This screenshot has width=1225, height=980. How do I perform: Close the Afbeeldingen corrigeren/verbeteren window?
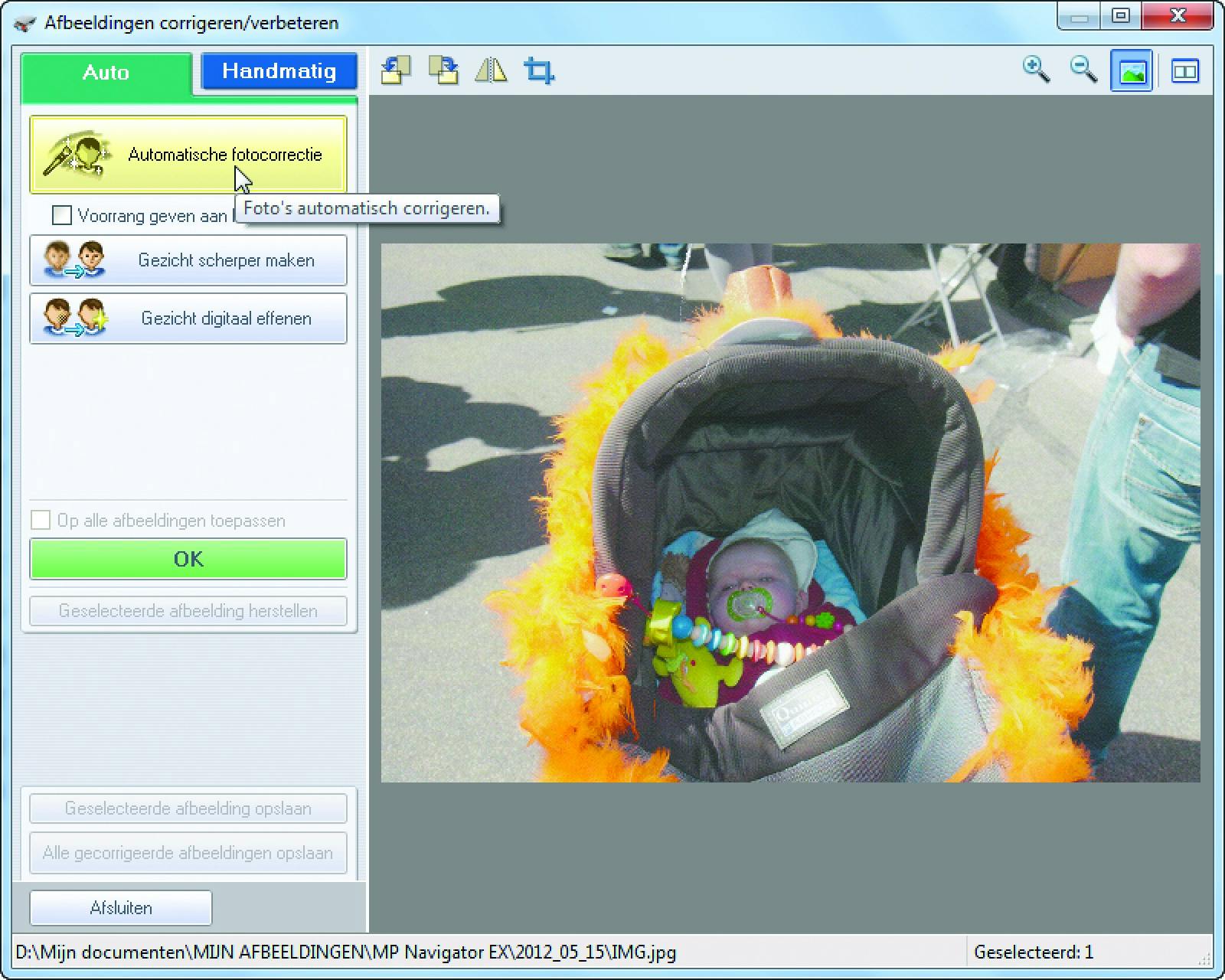1178,16
